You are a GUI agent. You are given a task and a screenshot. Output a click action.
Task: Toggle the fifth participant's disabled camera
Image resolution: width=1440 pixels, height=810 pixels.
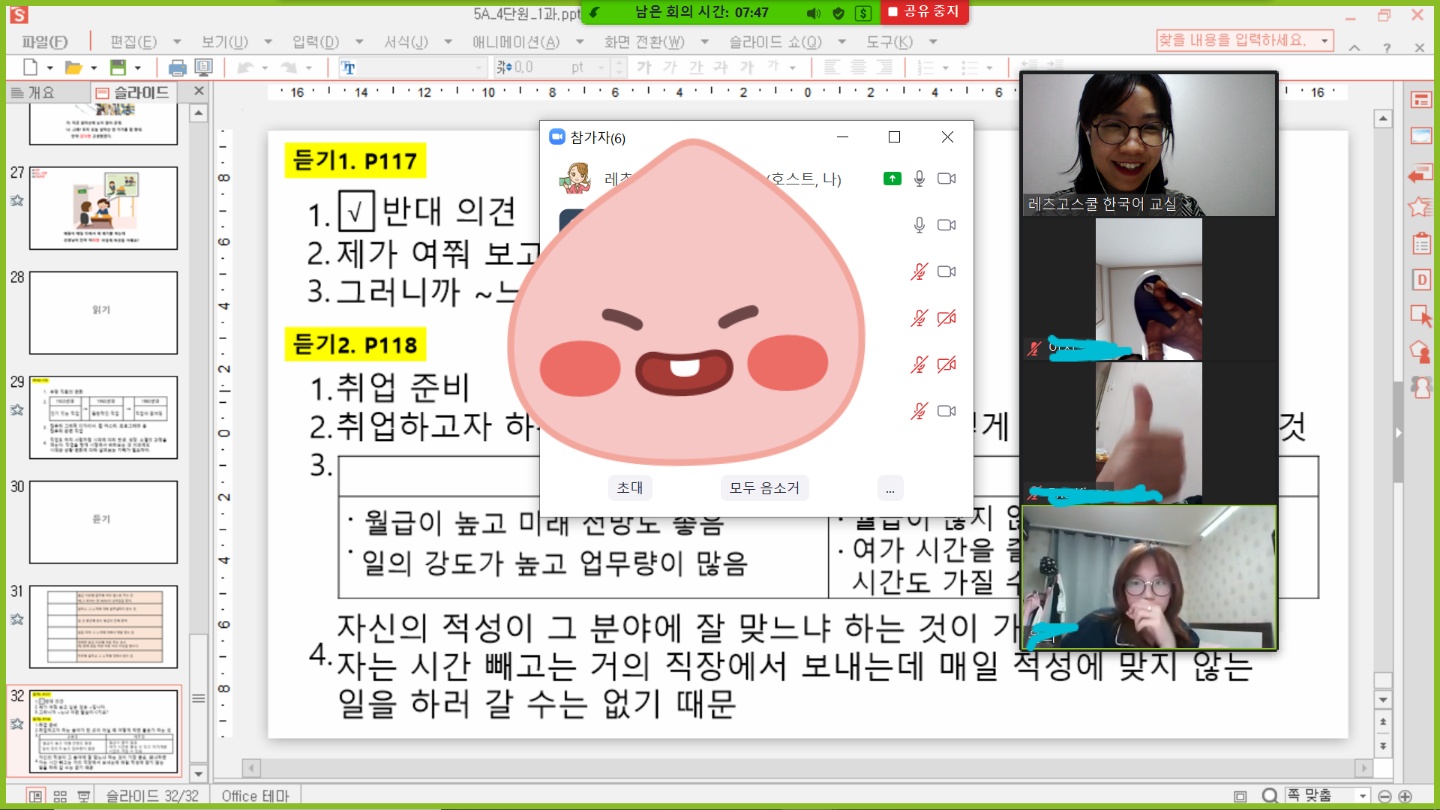(946, 364)
